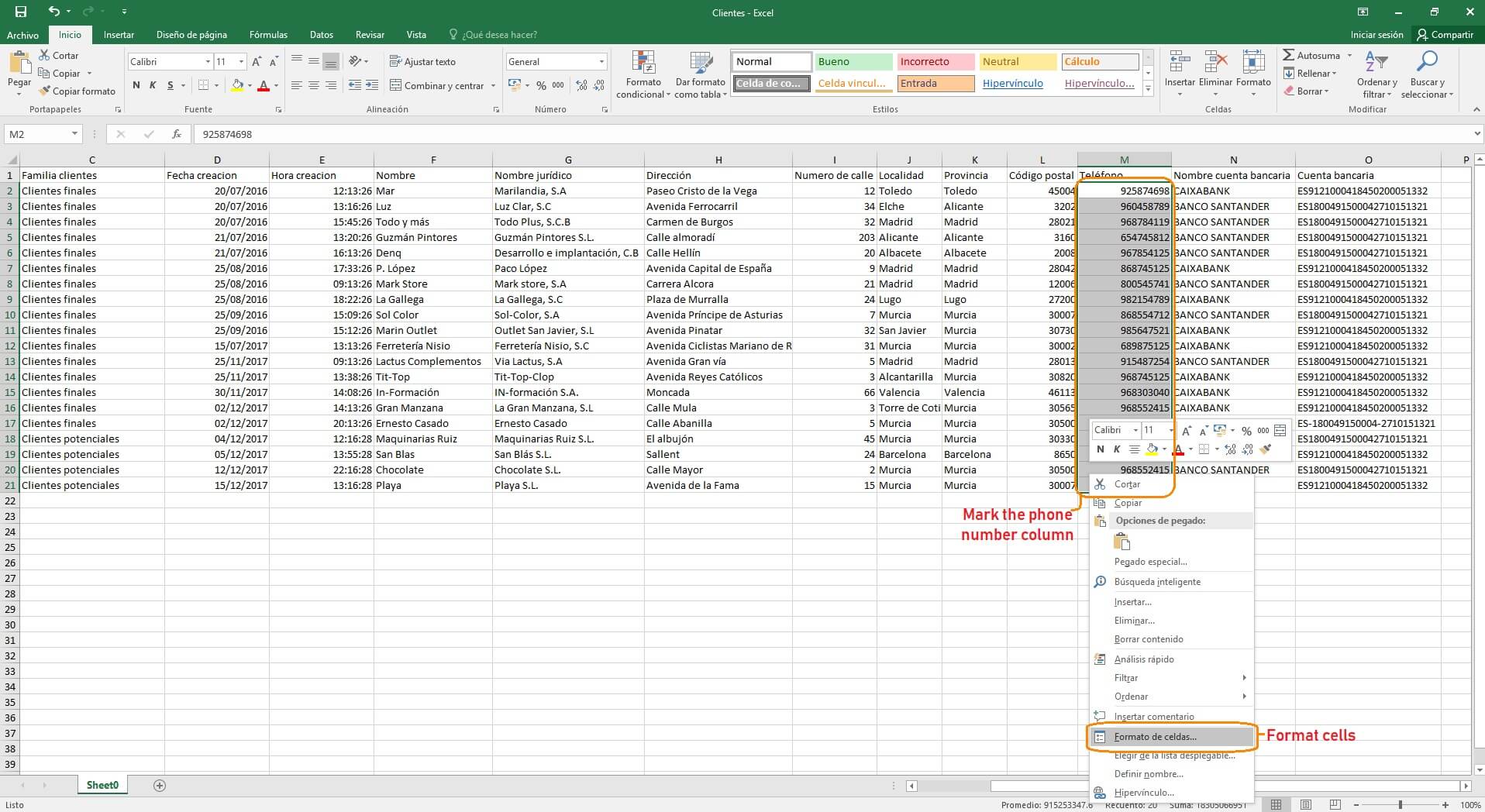
Task: Click the Insertar cells icon
Action: (1180, 63)
